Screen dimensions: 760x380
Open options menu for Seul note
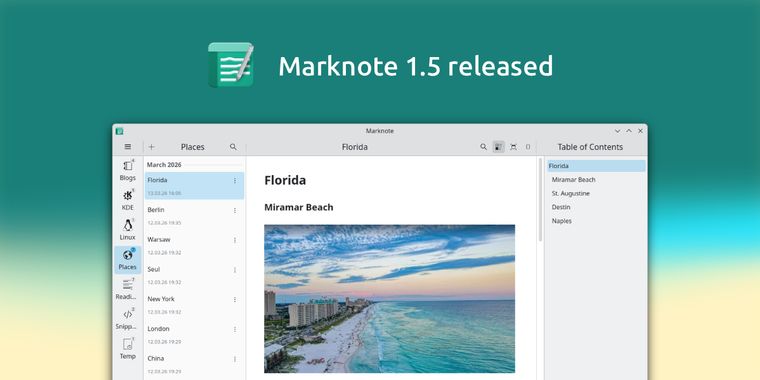click(235, 270)
